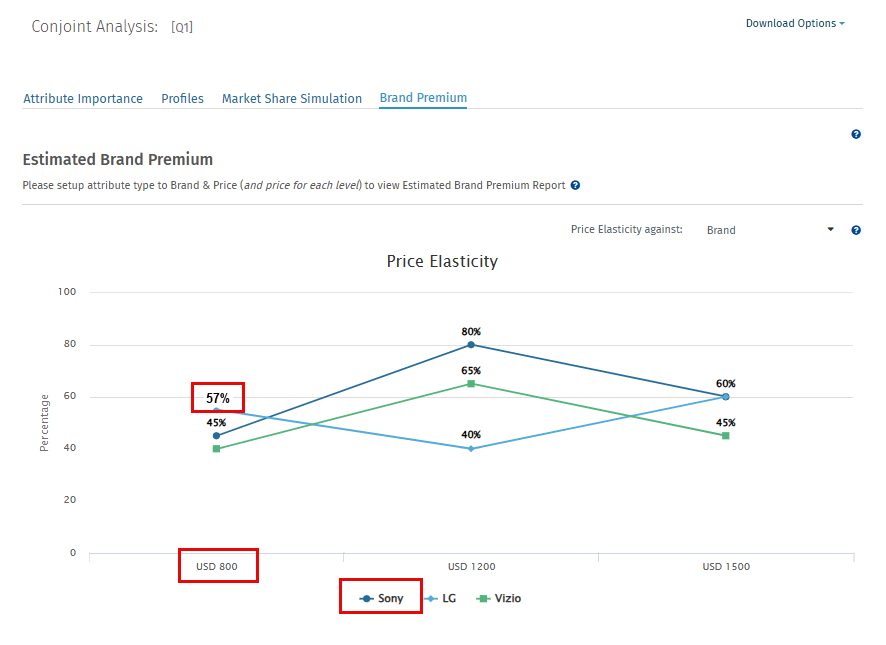The height and width of the screenshot is (645, 886).
Task: Click Vizio square marker at USD 800
Action: tap(216, 448)
